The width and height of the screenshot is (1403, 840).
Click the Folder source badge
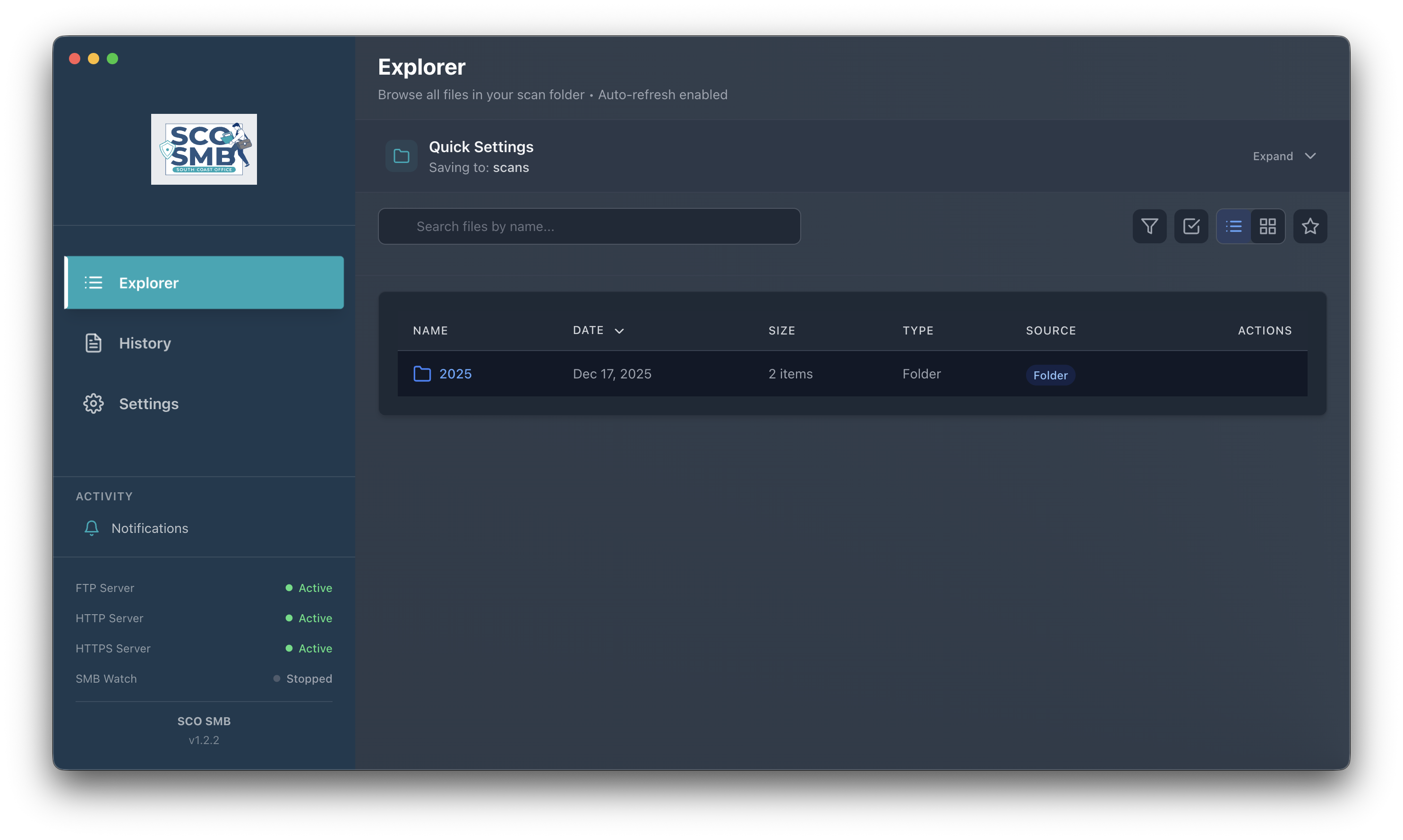1051,375
